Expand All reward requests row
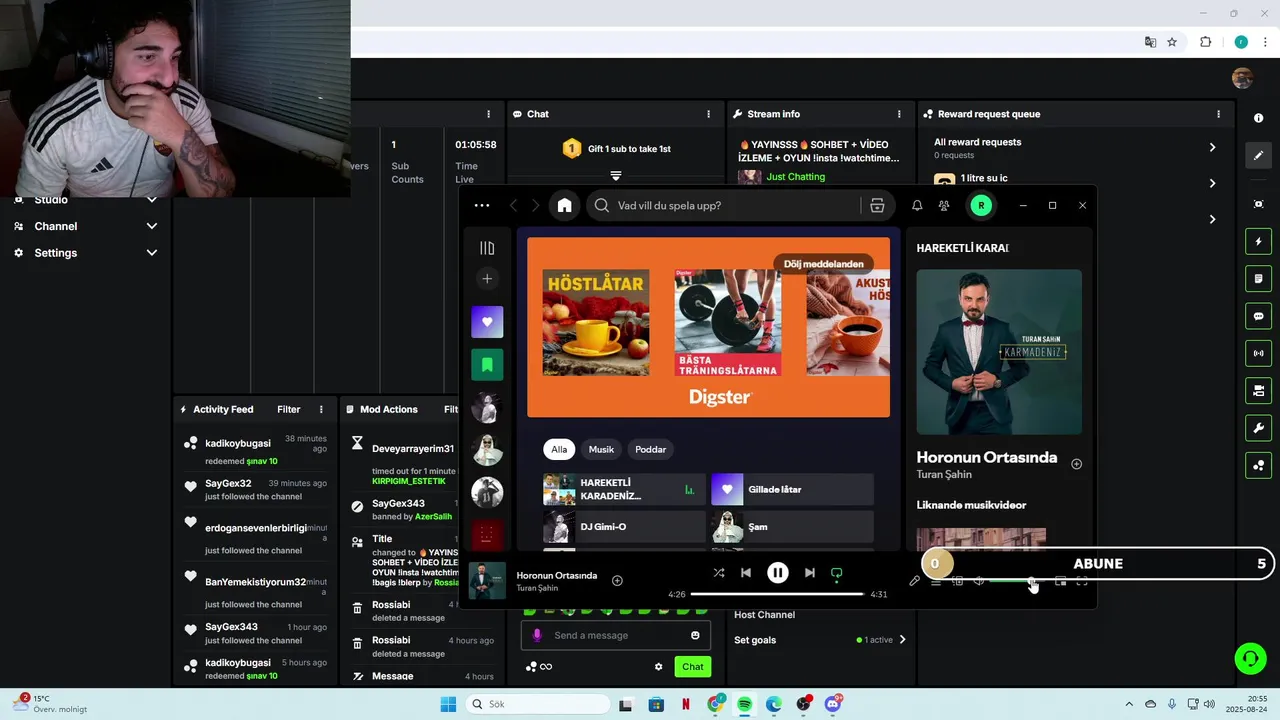This screenshot has height=720, width=1280. pyautogui.click(x=1075, y=148)
